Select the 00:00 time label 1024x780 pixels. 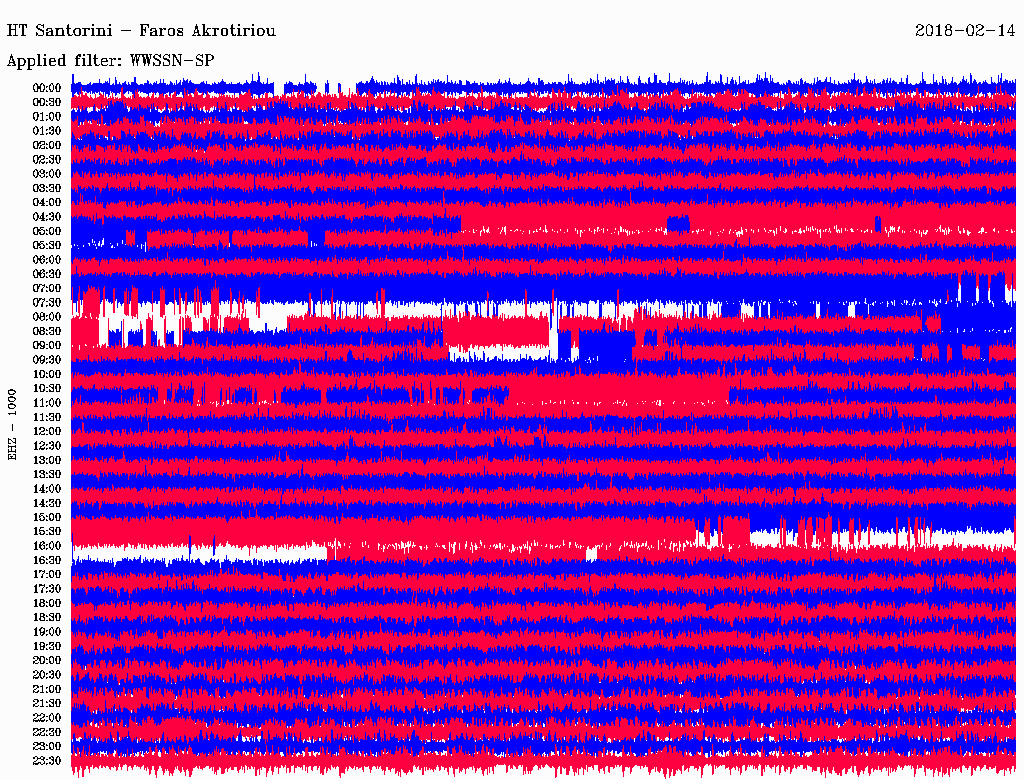tap(47, 88)
